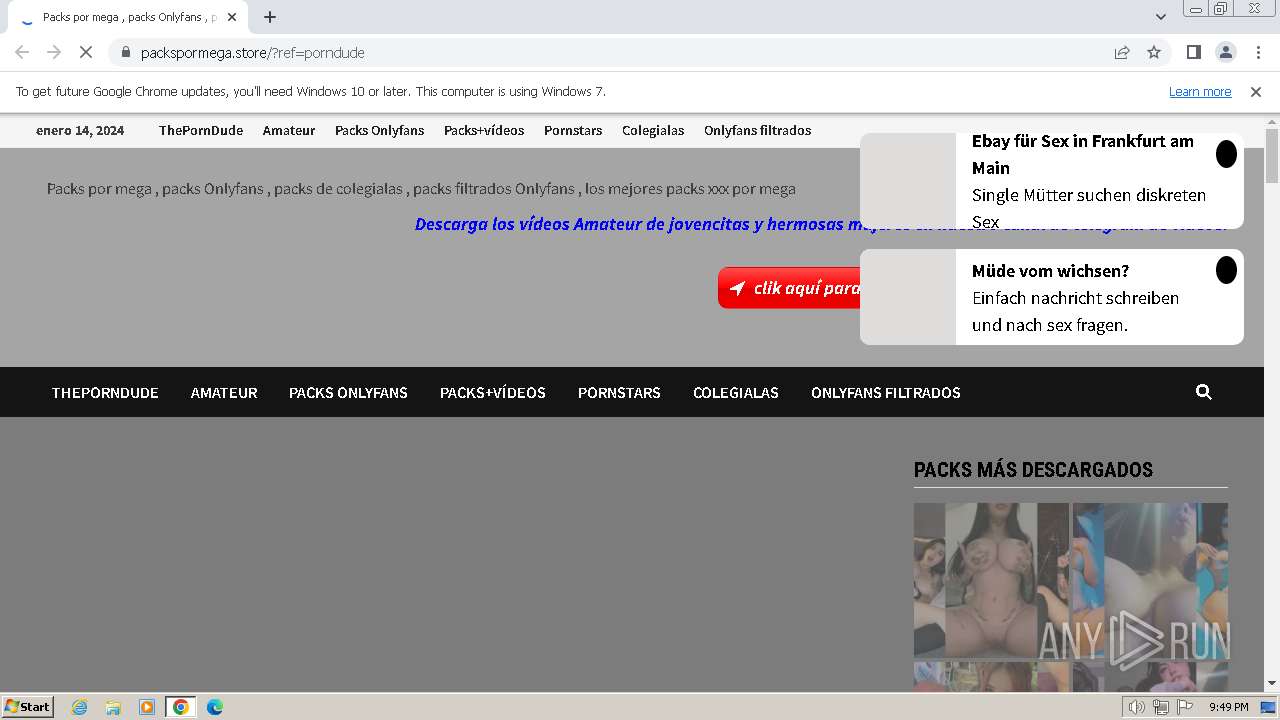Open the tab search chevron

tap(1160, 17)
